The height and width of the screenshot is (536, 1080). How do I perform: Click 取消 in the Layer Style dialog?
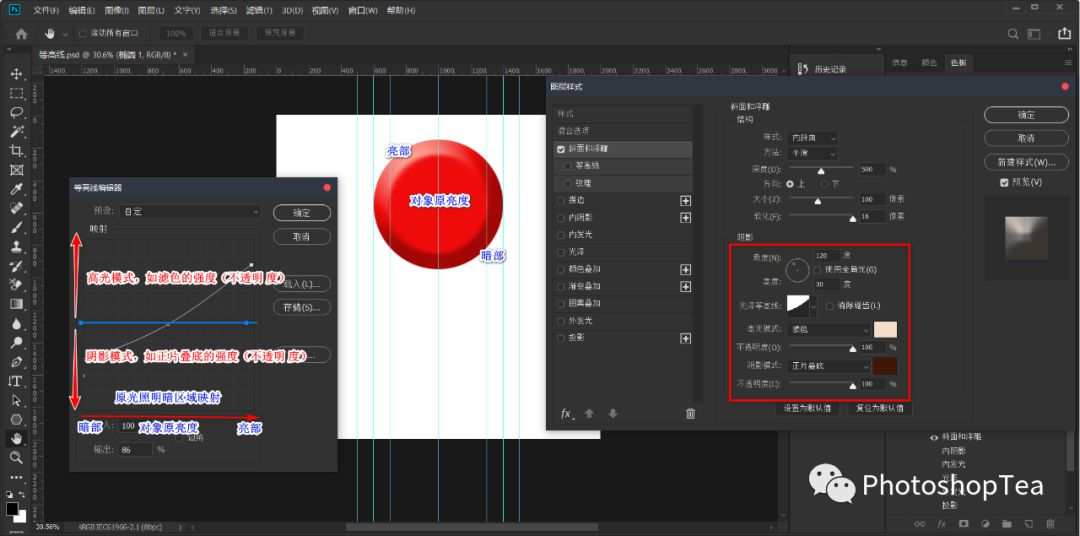1026,138
